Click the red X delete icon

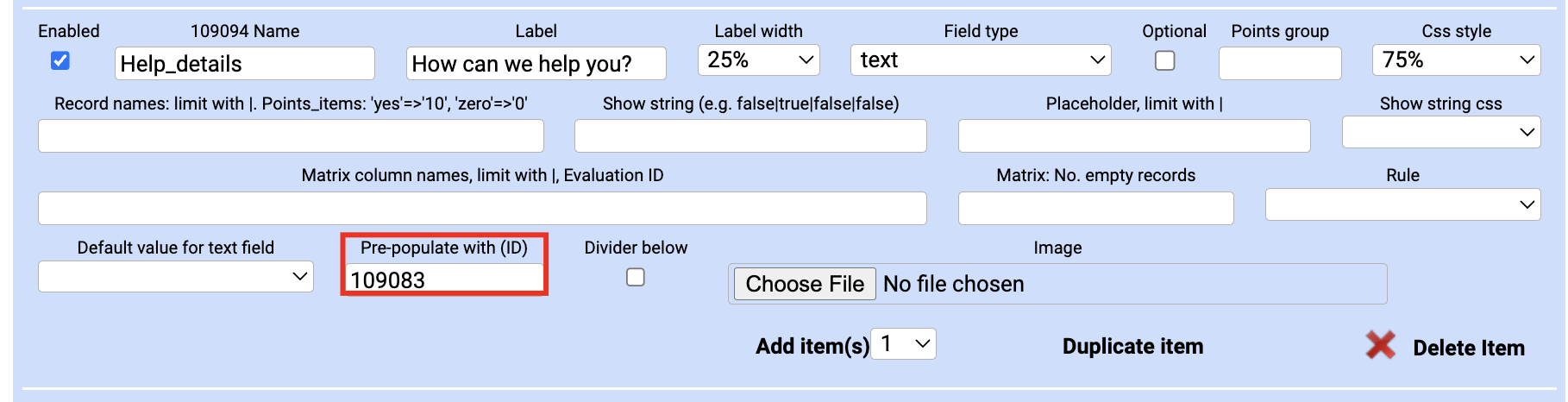click(1380, 345)
